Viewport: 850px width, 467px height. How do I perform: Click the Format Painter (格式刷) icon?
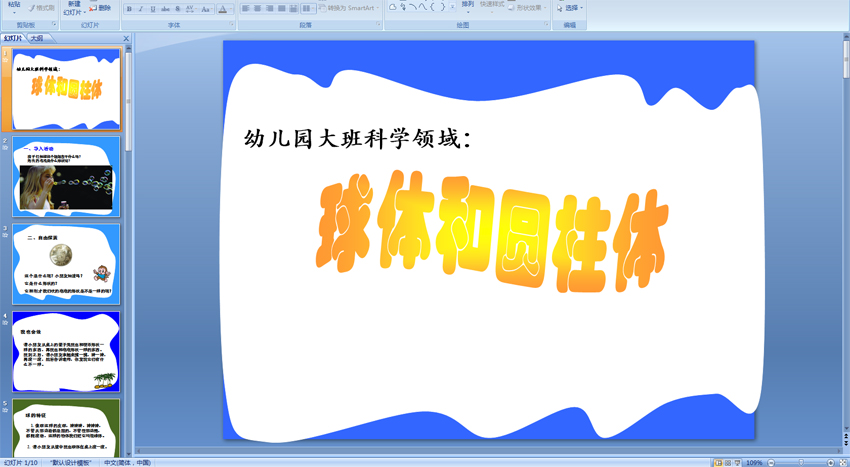41,8
